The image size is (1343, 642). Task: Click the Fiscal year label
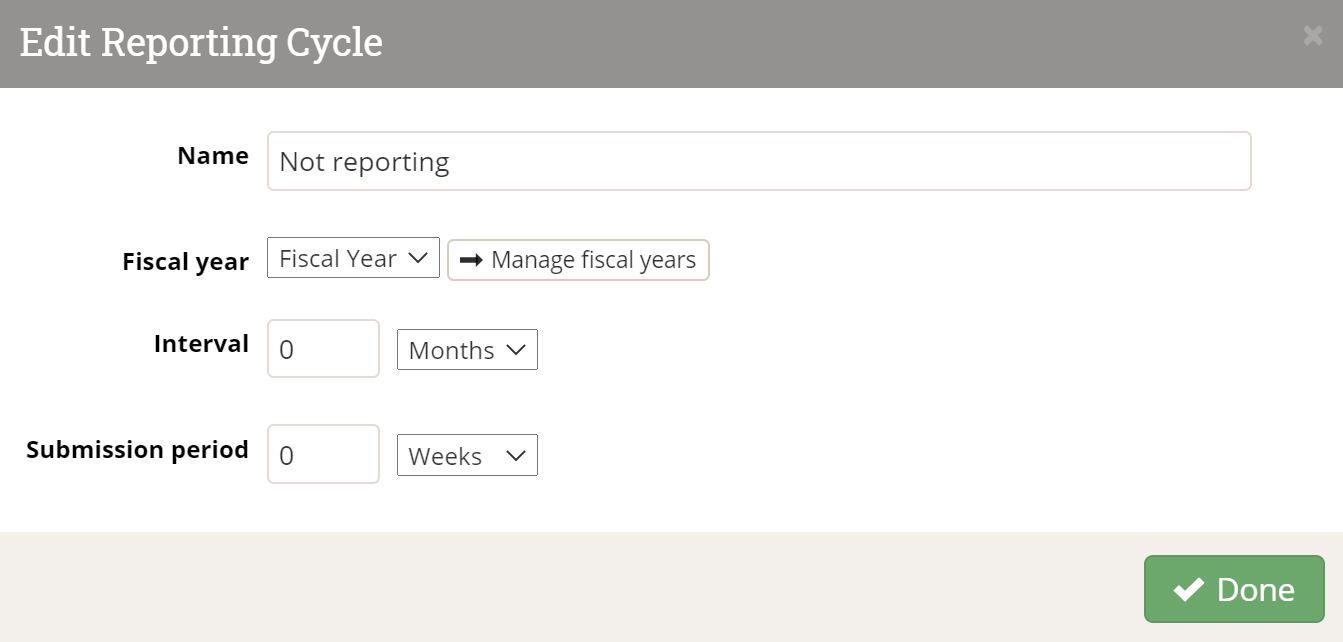point(185,262)
